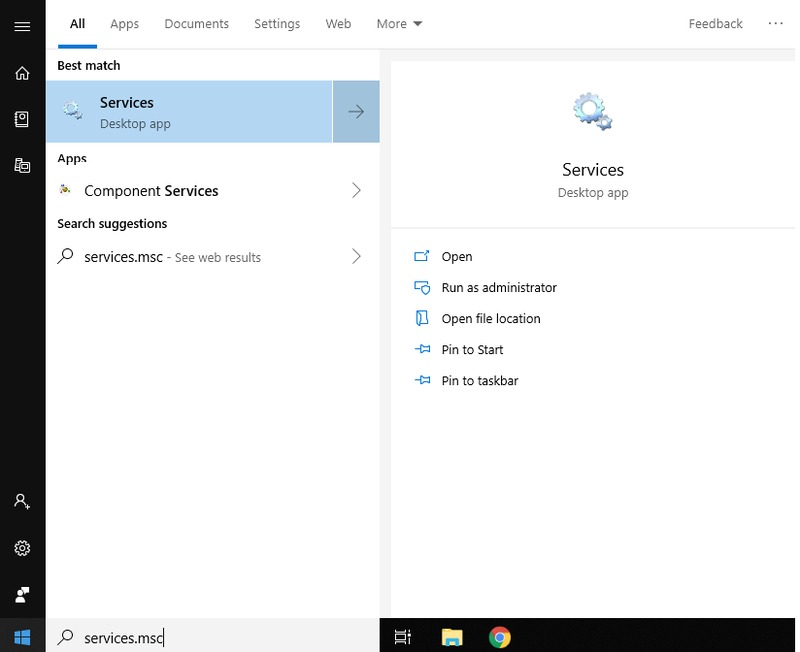Click the Settings gear icon in sidebar
800x652 pixels.
(x=22, y=548)
